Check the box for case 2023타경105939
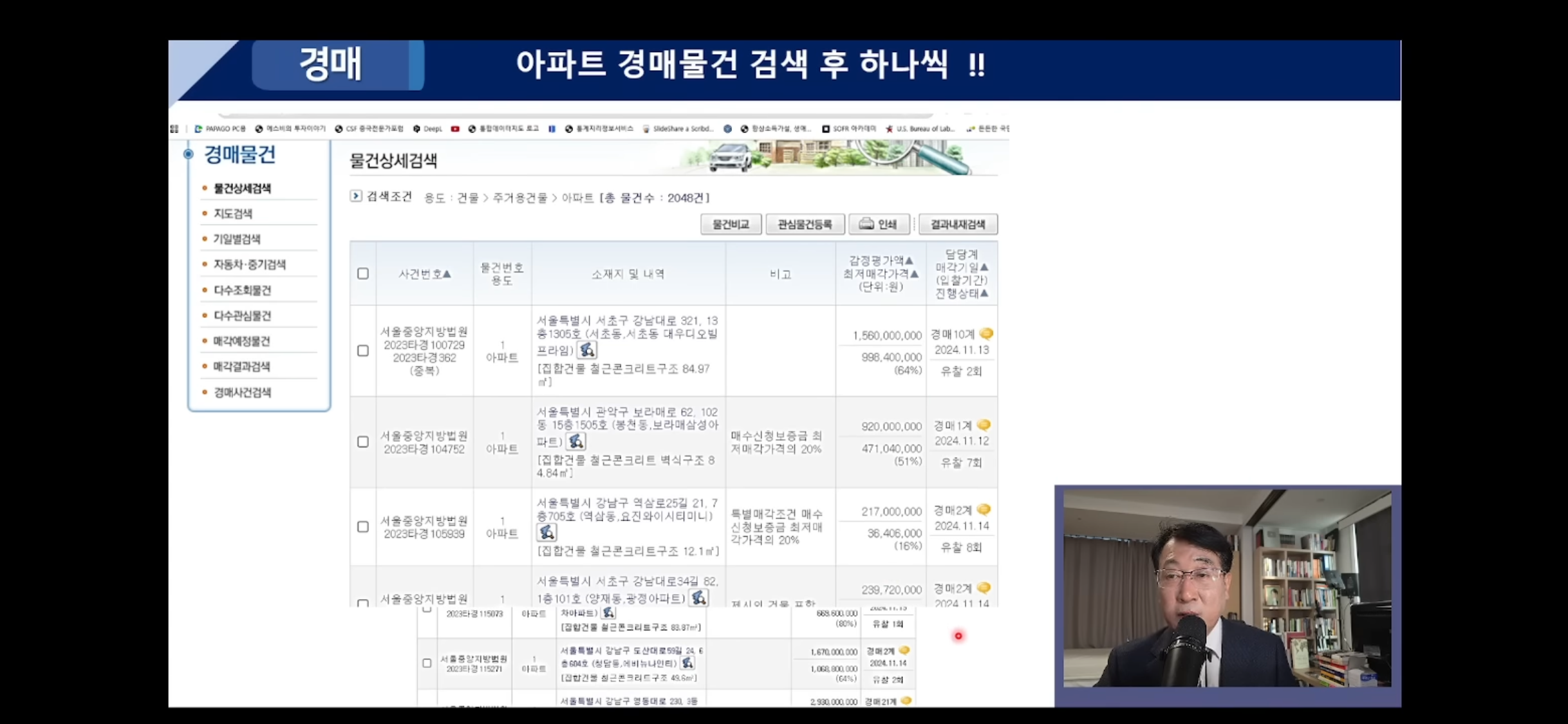This screenshot has height=724, width=1568. click(363, 526)
